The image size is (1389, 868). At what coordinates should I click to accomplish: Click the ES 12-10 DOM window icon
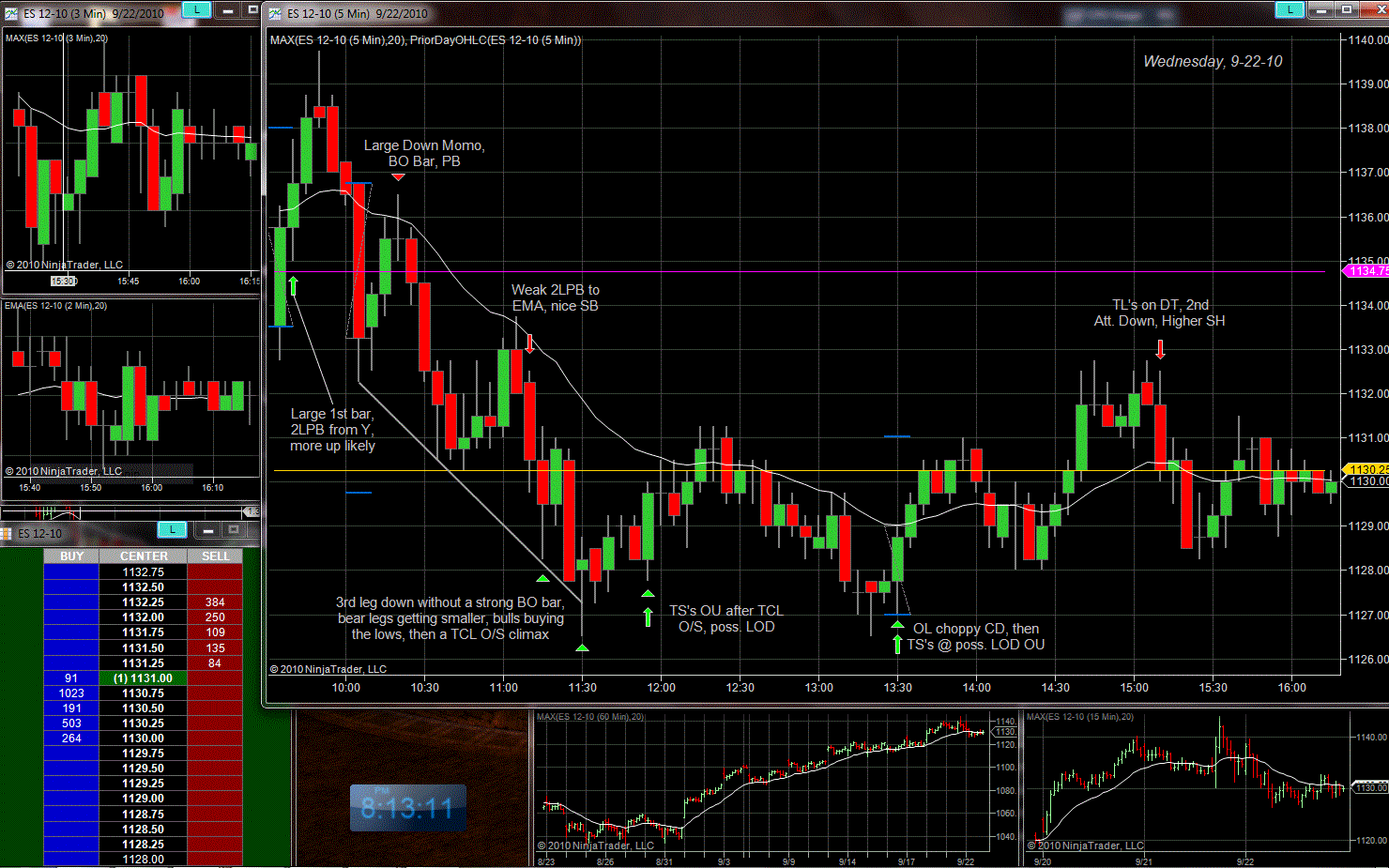tap(7, 533)
